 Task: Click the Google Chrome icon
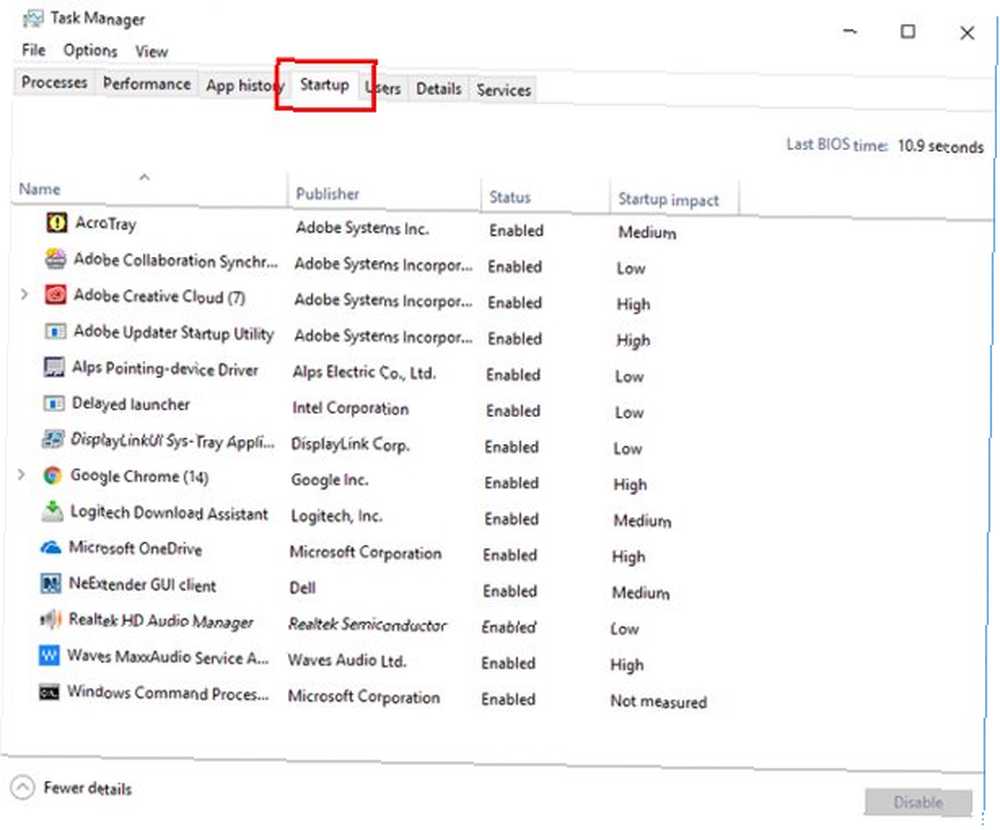pos(52,475)
